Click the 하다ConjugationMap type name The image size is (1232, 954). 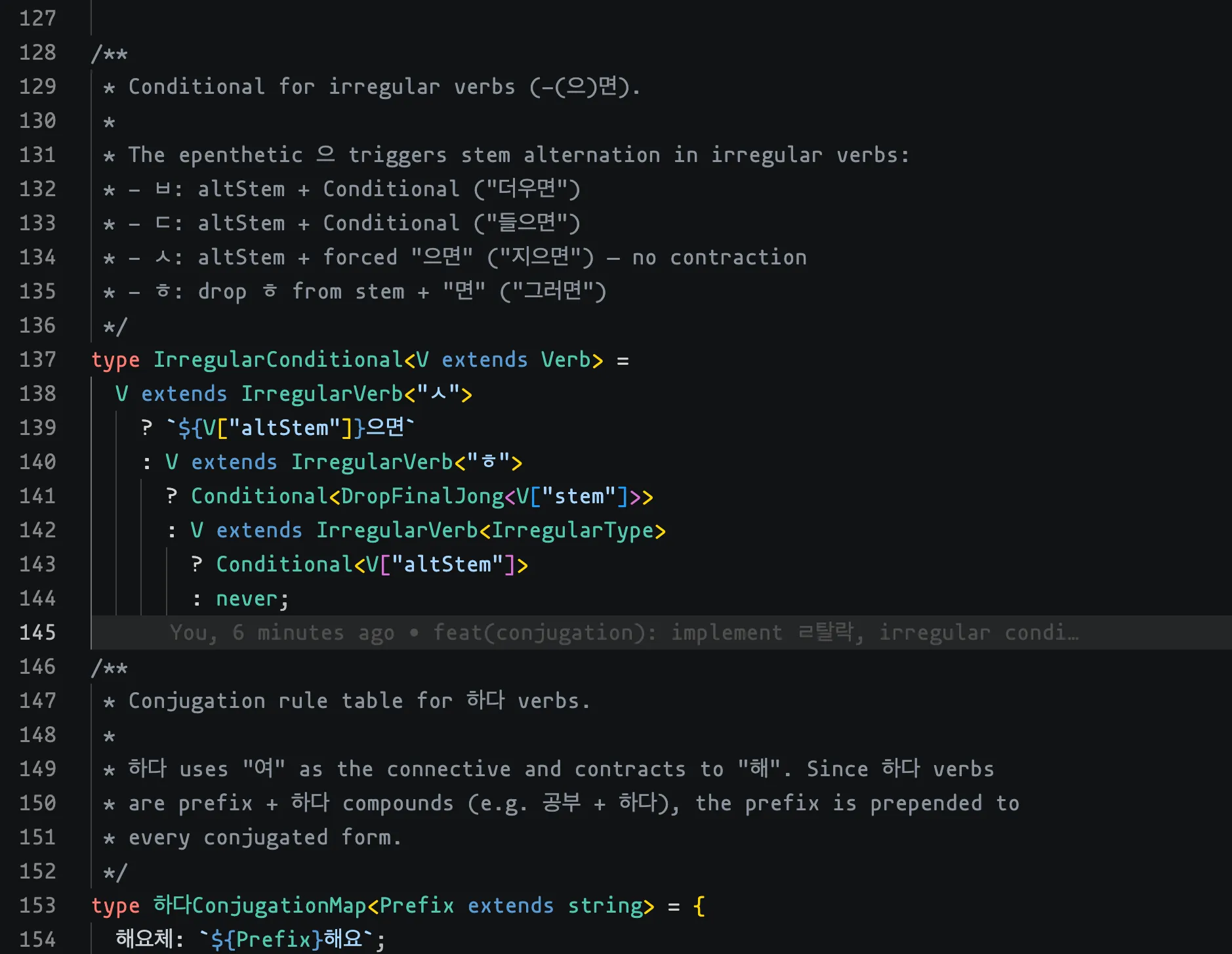pos(259,905)
